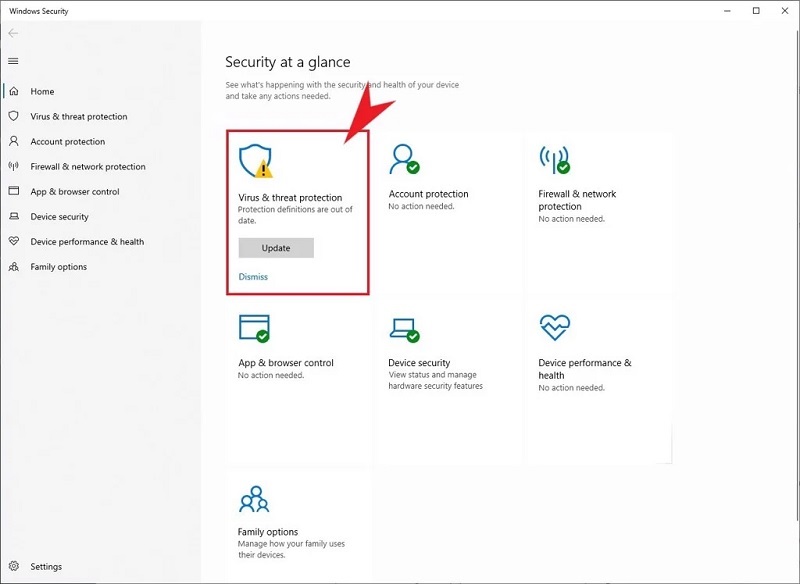
Task: Select Device security in the sidebar
Action: tap(59, 216)
